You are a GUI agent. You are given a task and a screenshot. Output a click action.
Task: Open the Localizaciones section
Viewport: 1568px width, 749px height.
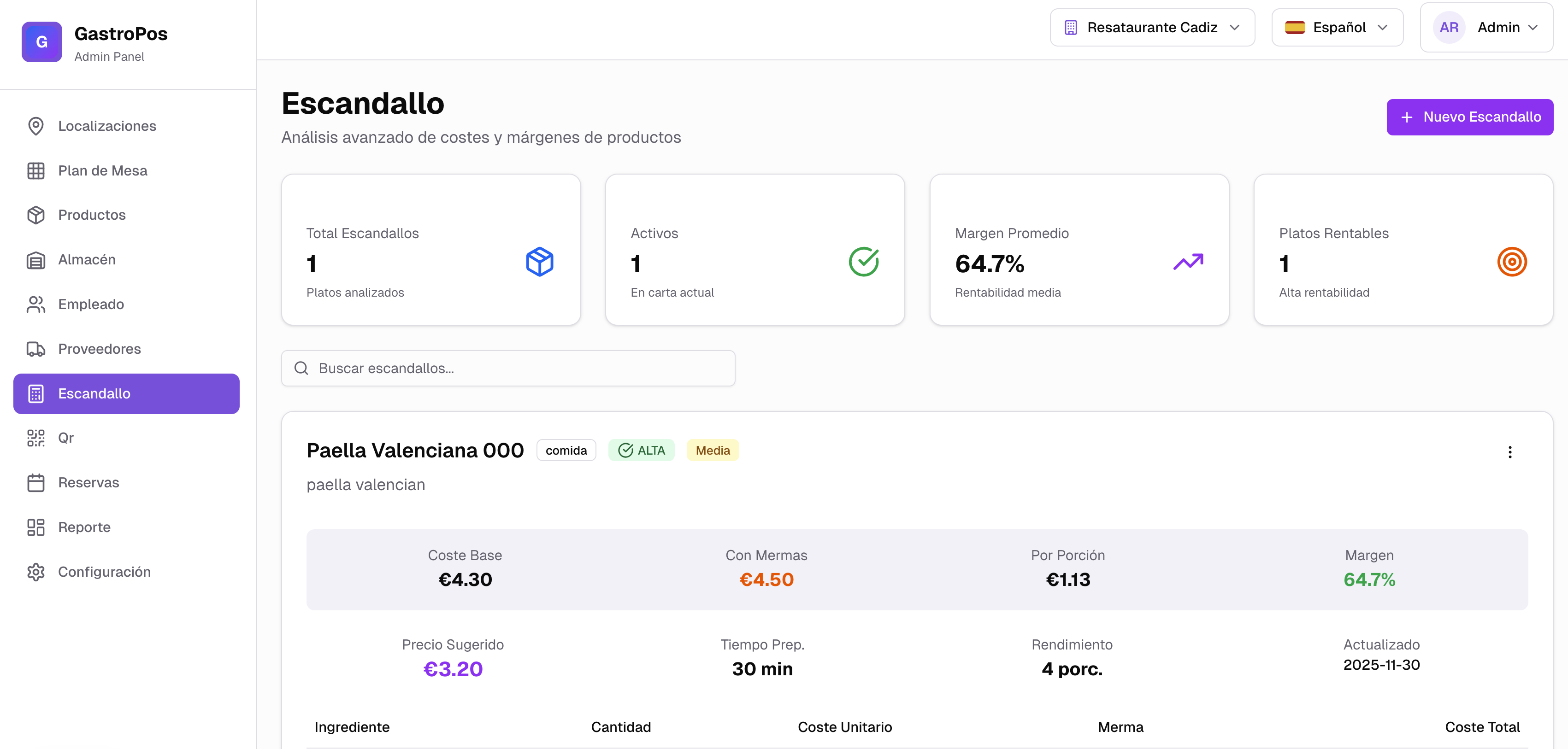pyautogui.click(x=107, y=126)
